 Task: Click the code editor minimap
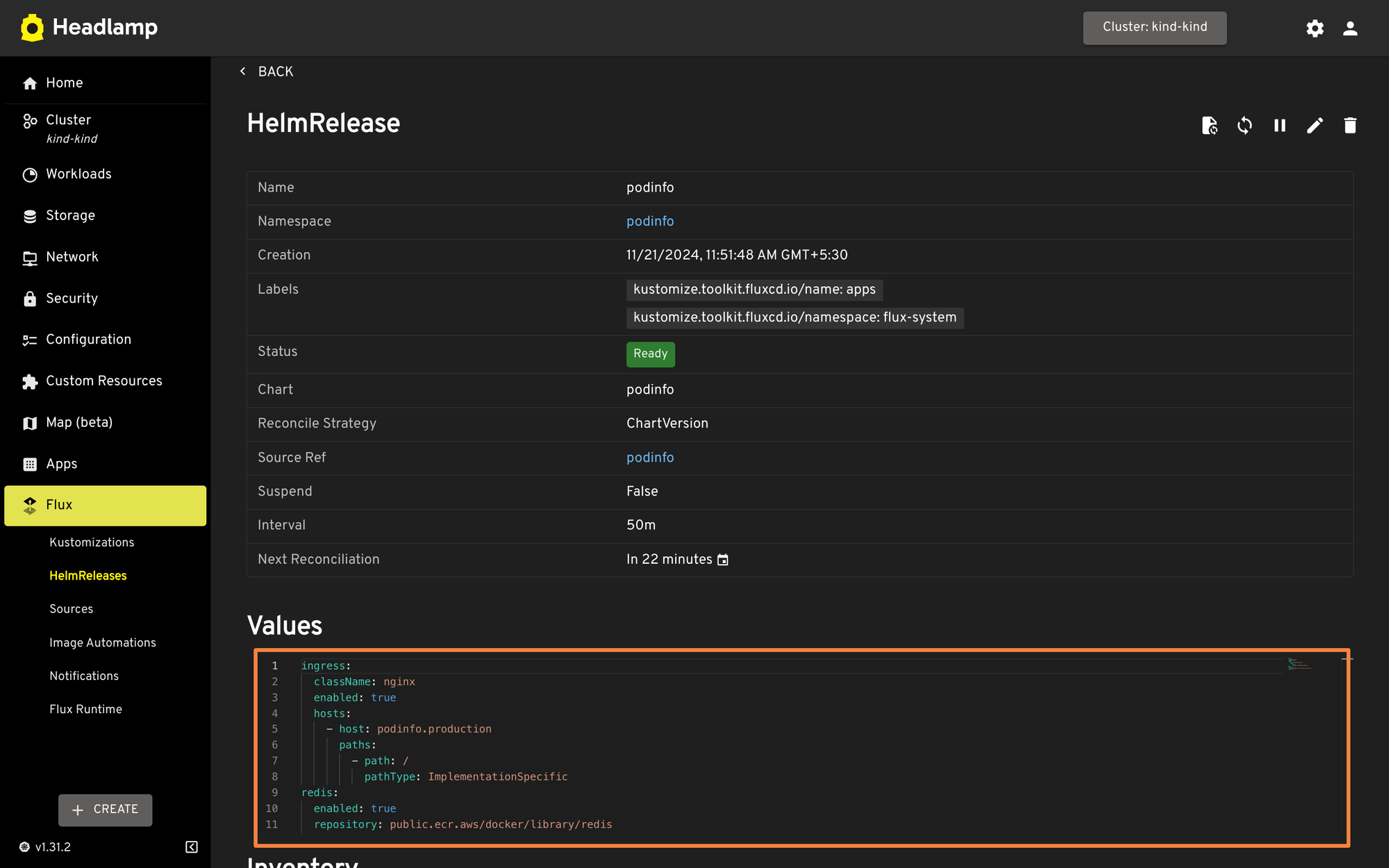1299,665
